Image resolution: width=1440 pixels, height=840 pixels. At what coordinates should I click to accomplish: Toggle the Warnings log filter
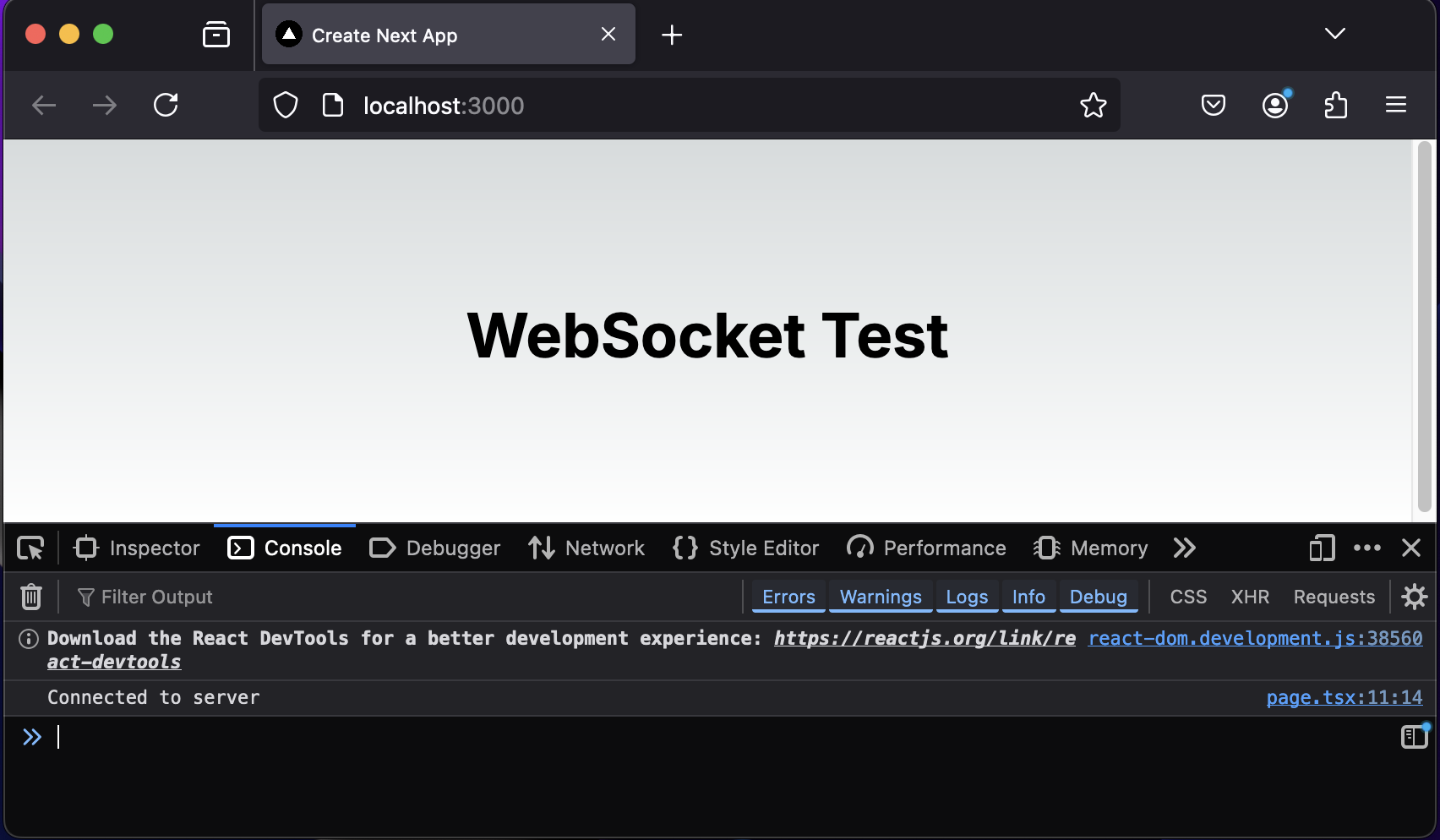[x=880, y=597]
